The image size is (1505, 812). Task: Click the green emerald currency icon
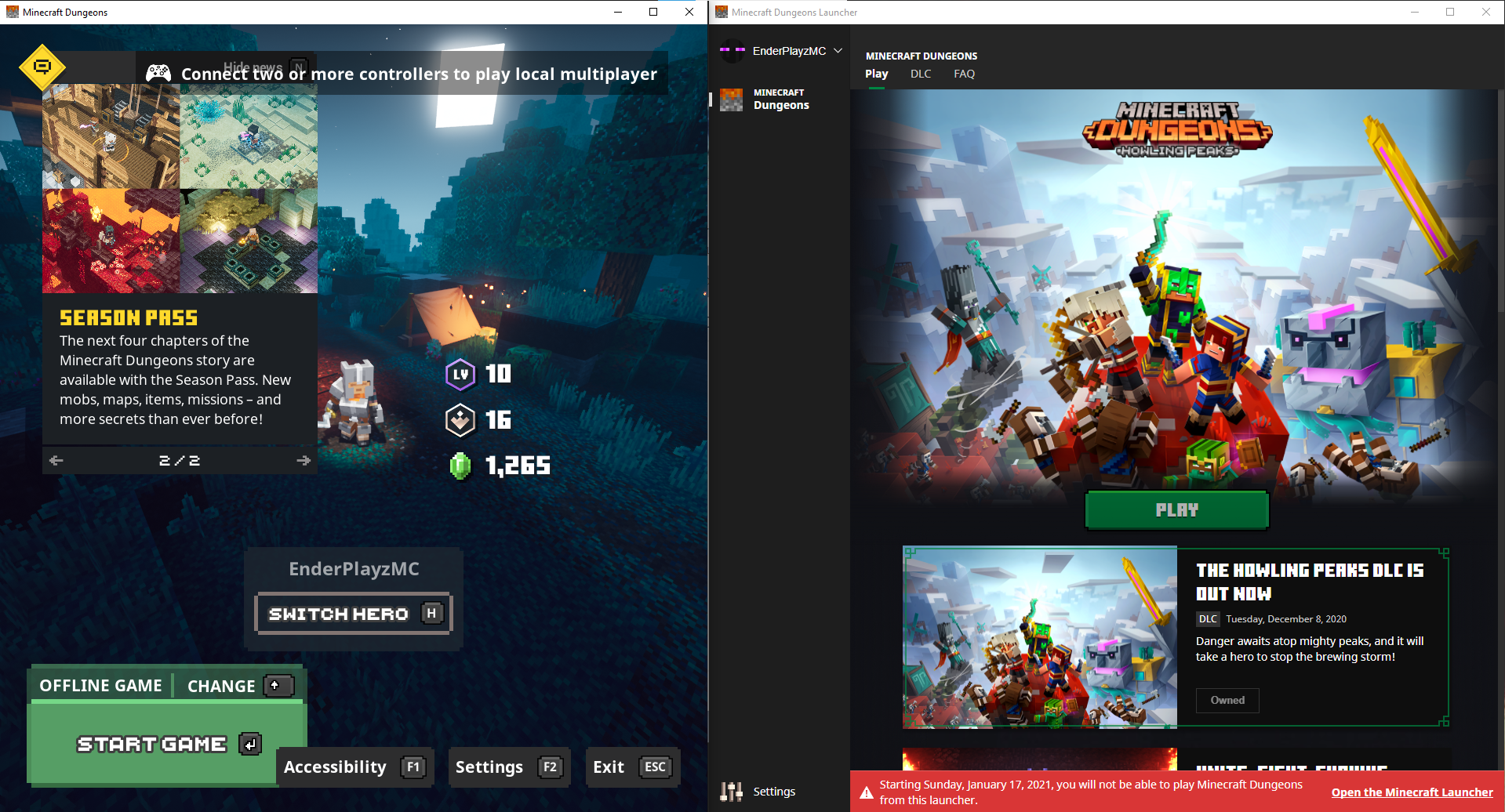click(x=460, y=466)
